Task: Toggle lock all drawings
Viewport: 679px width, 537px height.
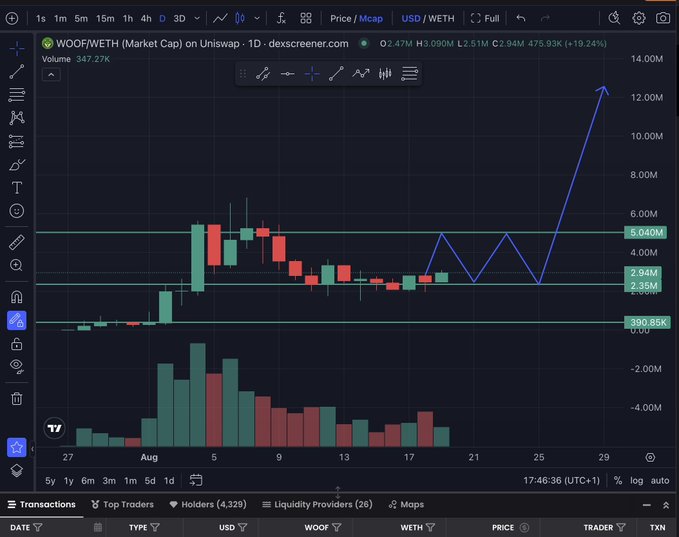Action: coord(16,344)
